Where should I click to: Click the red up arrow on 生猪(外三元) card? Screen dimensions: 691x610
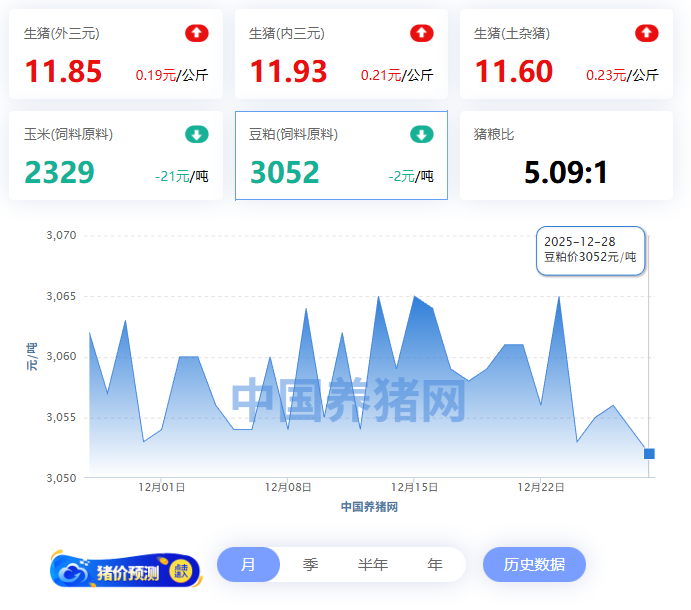(197, 33)
